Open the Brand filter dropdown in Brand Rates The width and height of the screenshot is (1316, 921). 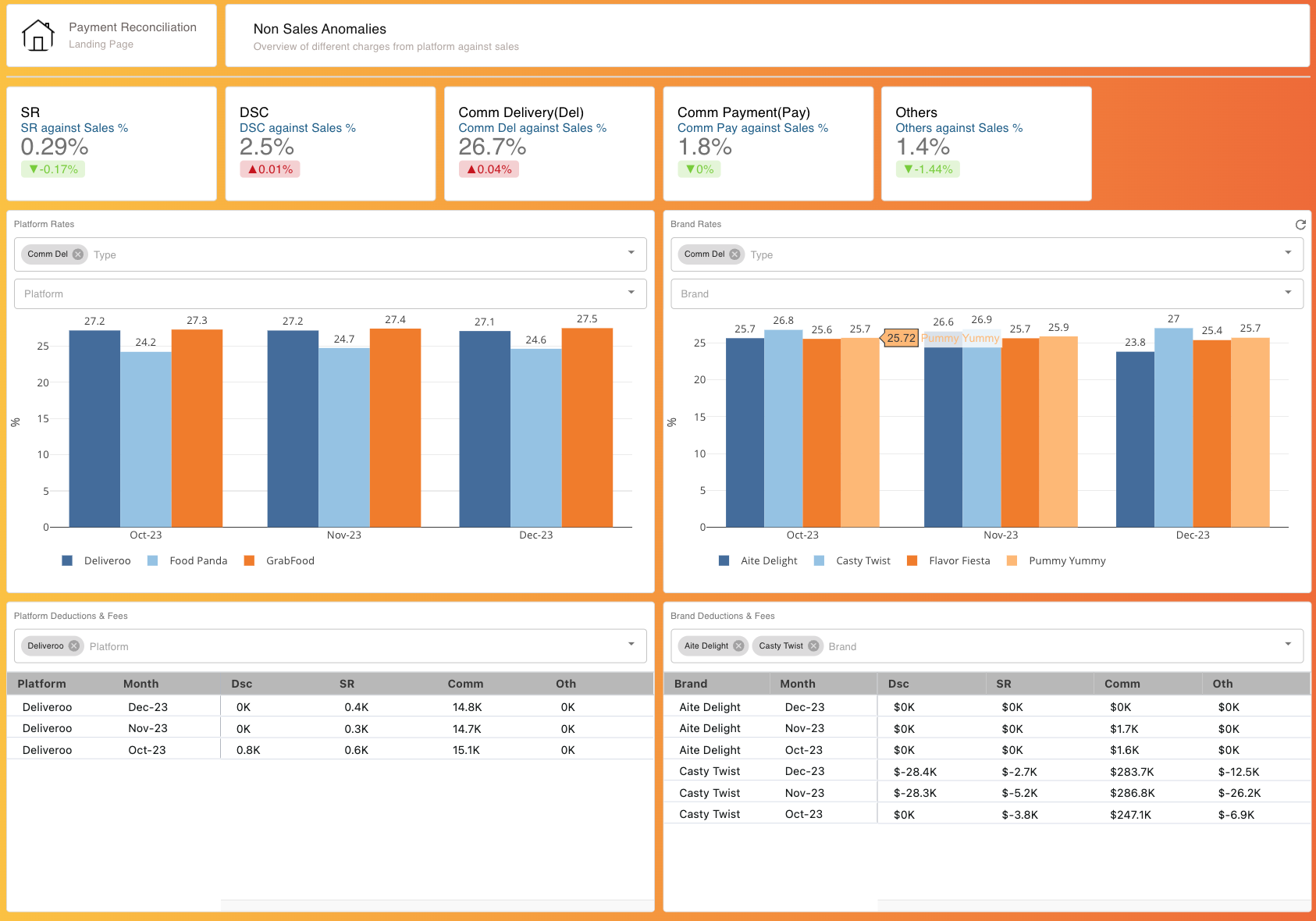[x=1288, y=293]
